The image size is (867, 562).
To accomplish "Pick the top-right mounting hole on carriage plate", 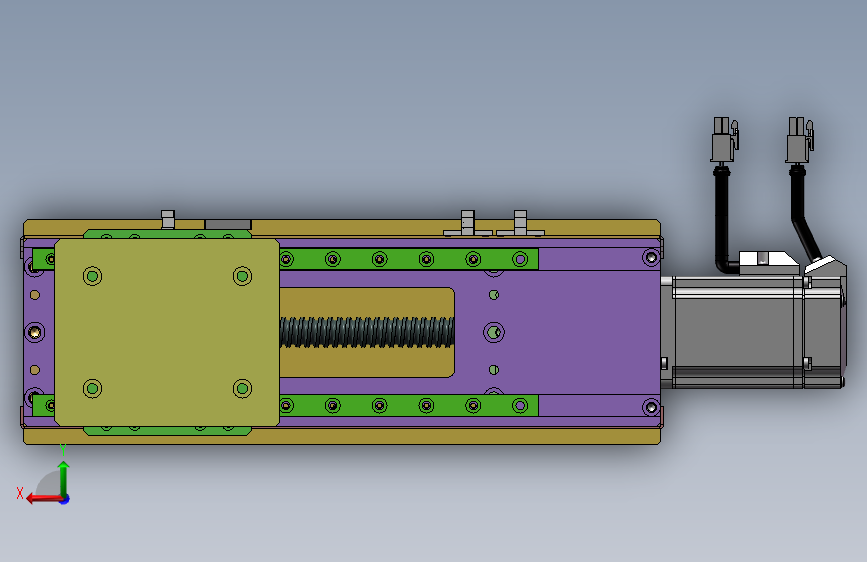I will [x=242, y=276].
